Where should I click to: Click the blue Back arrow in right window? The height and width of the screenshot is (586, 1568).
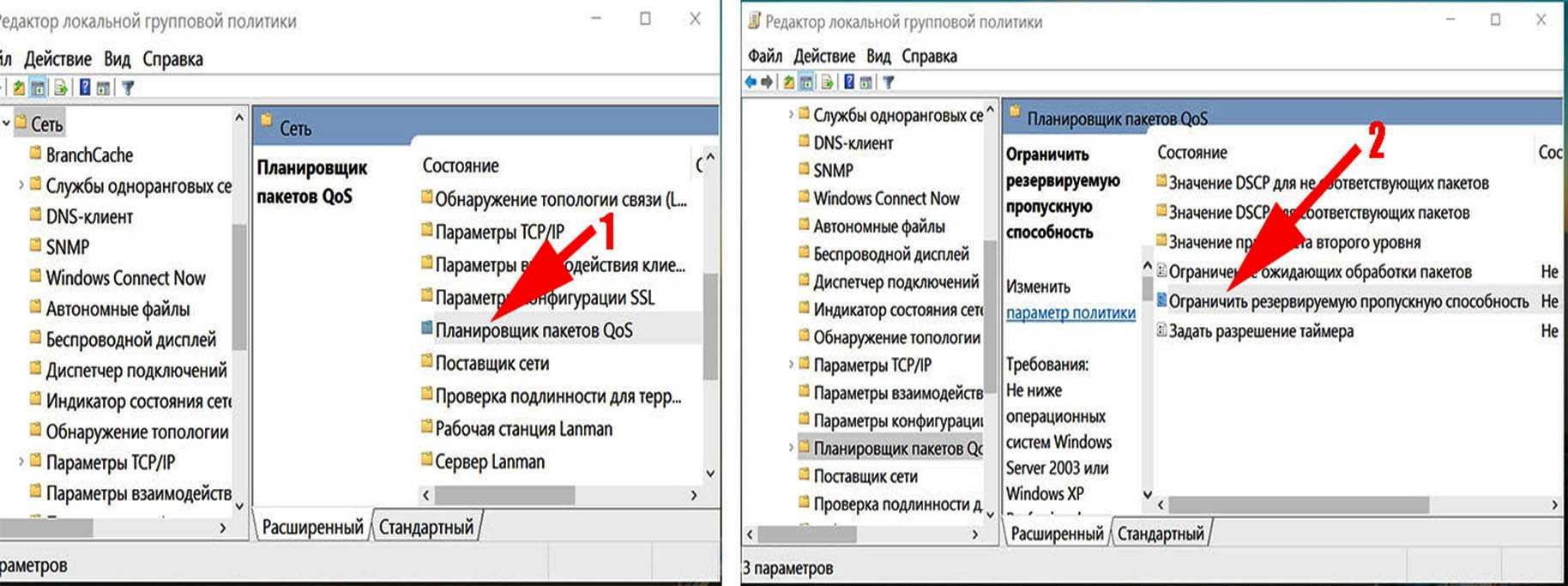coord(751,82)
